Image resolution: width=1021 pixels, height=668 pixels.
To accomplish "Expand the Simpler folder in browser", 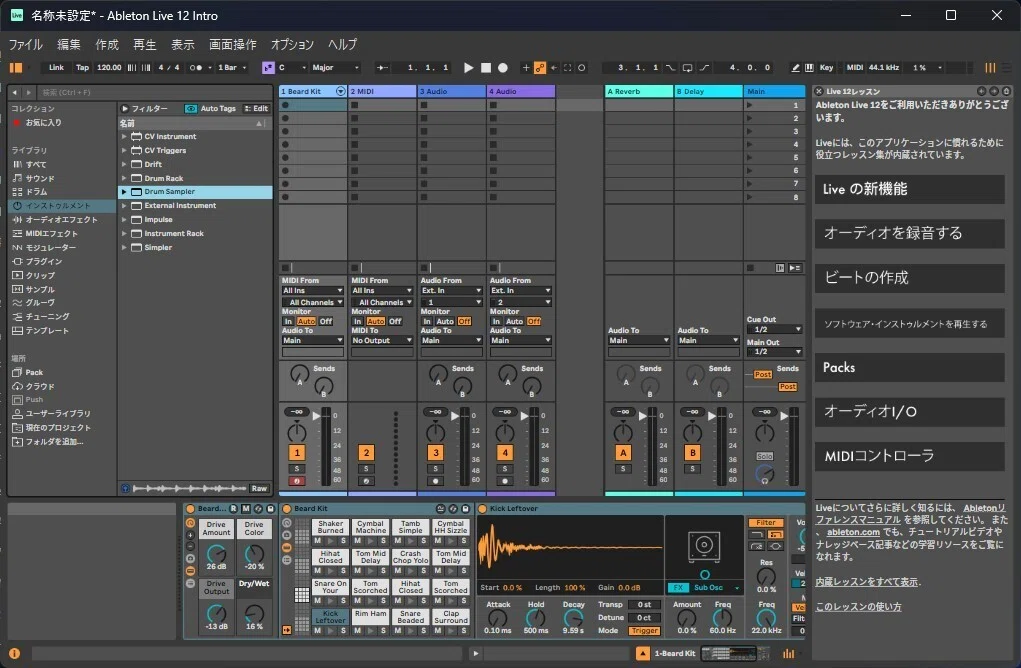I will click(x=124, y=247).
